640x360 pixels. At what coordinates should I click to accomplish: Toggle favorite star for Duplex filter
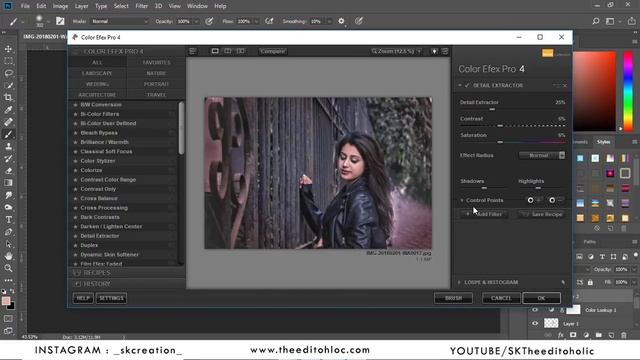pos(76,245)
